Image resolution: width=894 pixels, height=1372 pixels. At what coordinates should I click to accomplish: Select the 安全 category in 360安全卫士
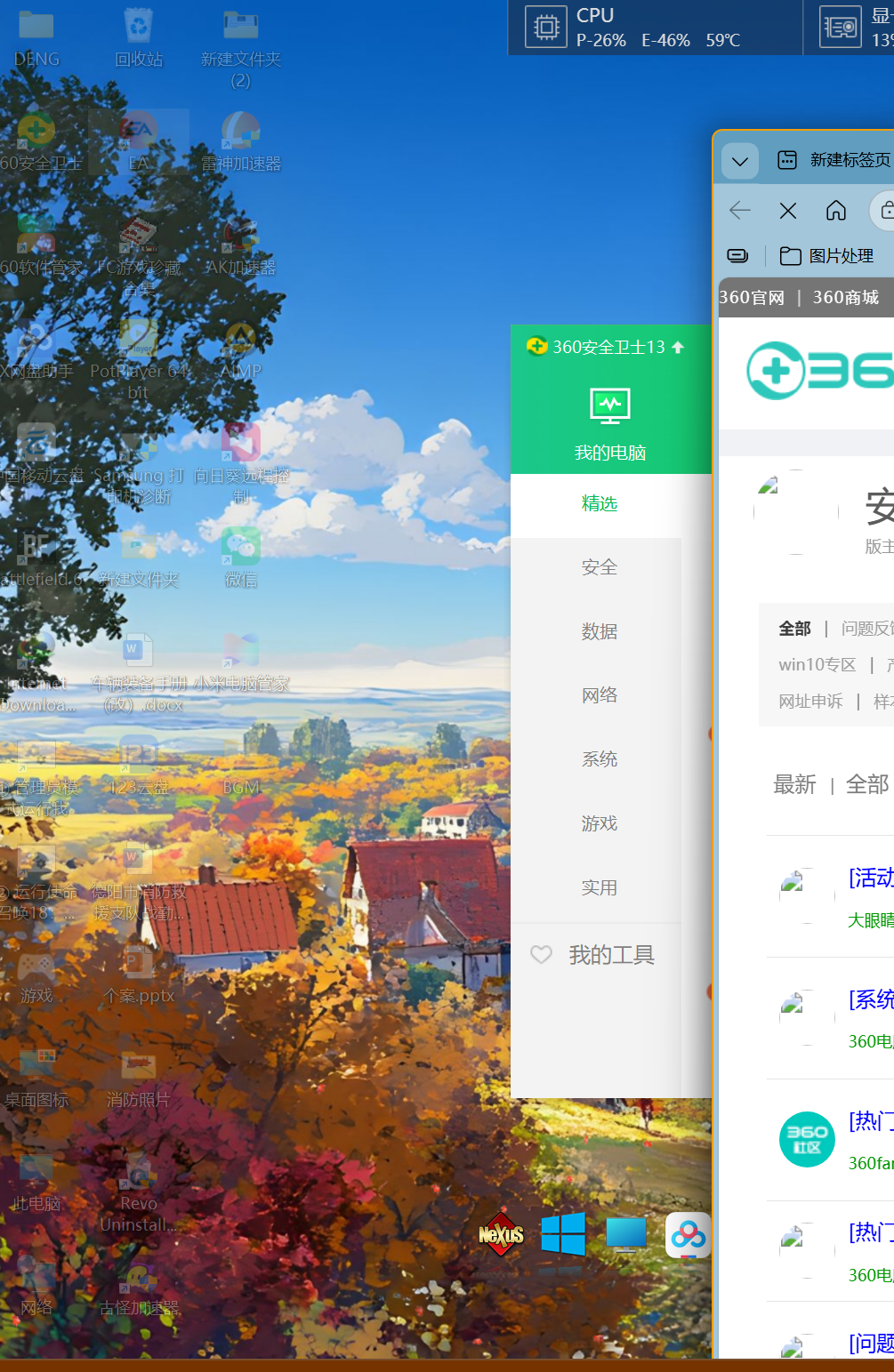pos(599,566)
